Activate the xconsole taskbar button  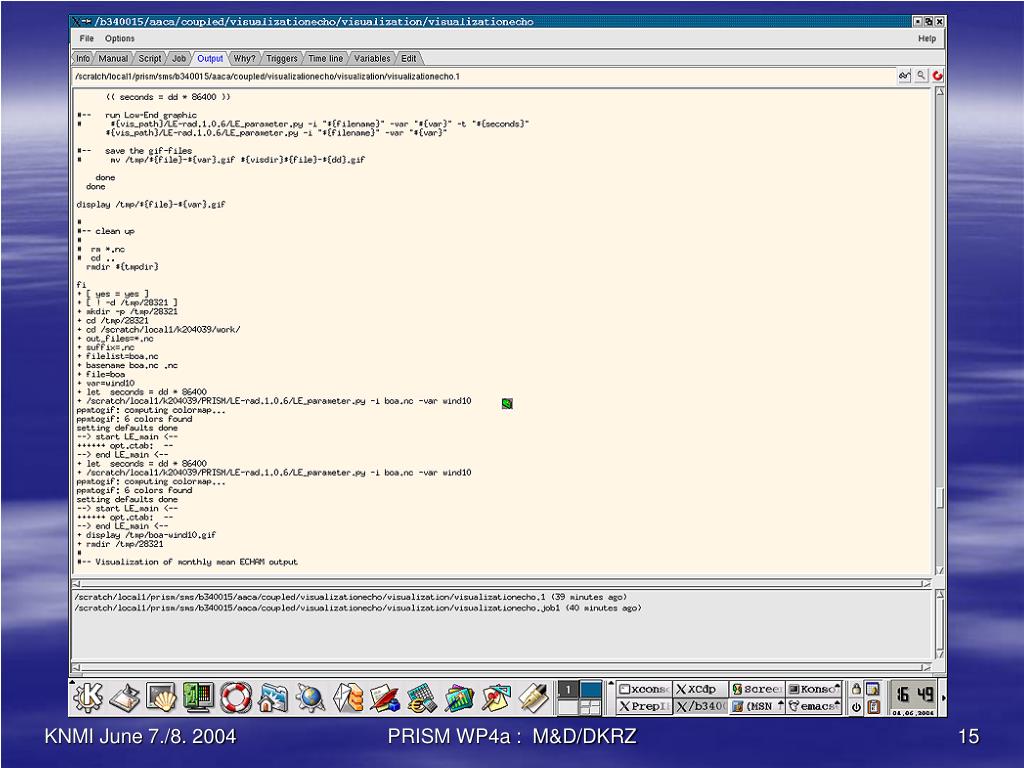[644, 689]
